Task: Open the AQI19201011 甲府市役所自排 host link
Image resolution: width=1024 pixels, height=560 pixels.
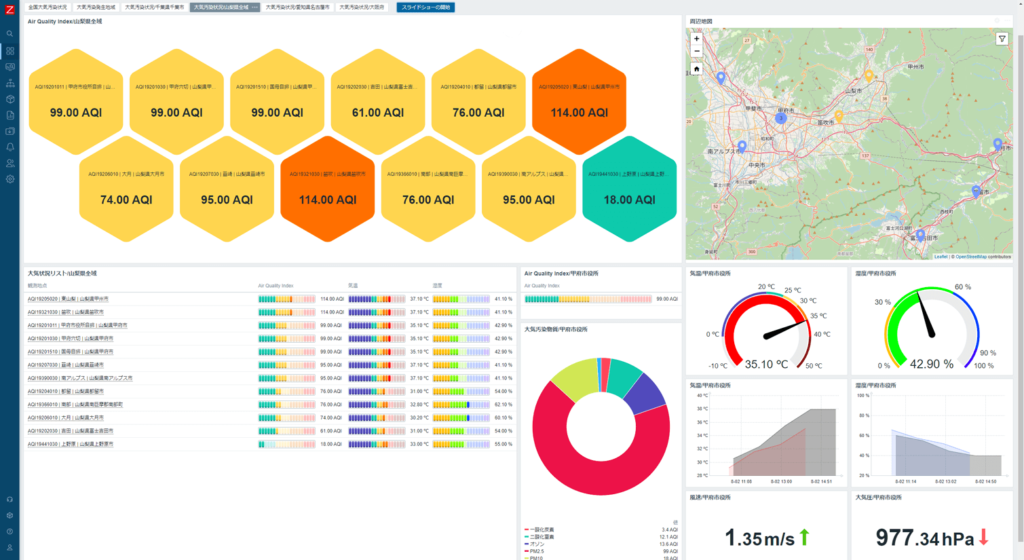Action: coord(77,325)
